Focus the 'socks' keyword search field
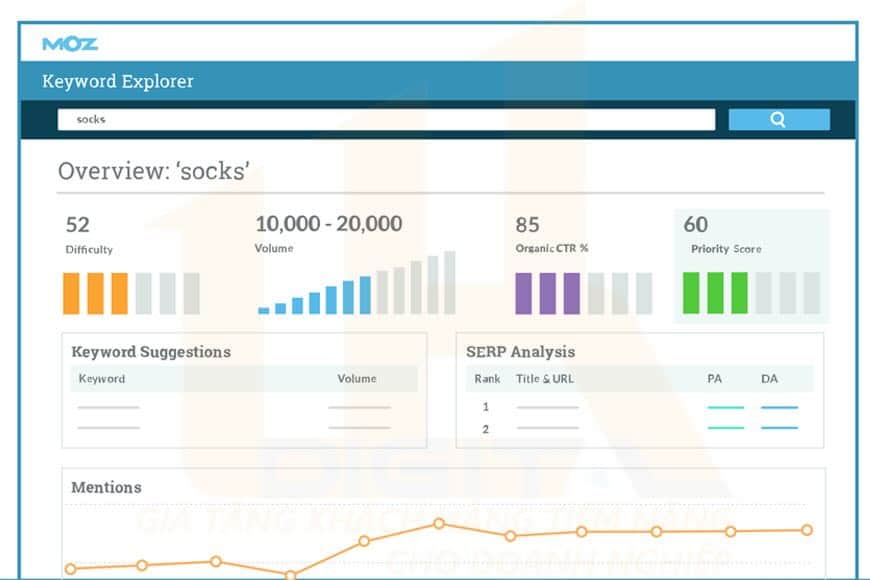Screen dimensions: 870x580 386,119
